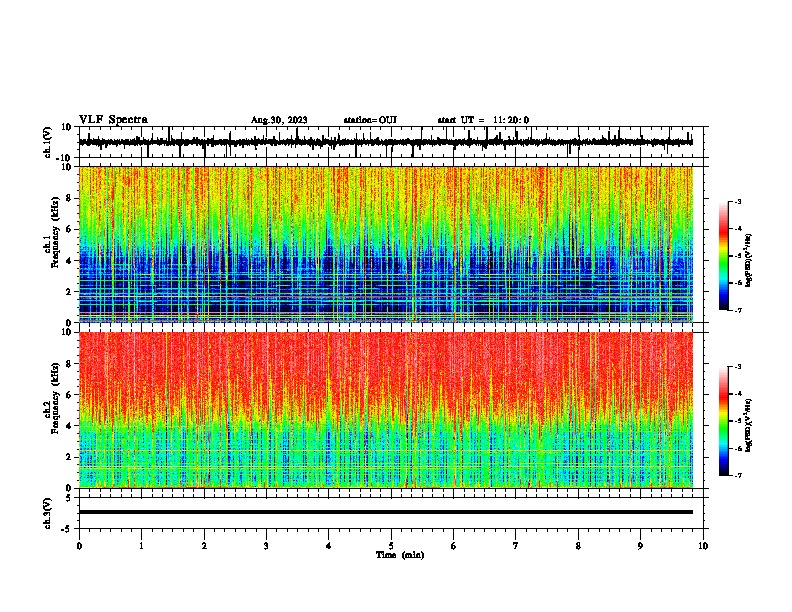
Task: Click the "VLF Spectra" title text
Action: click(113, 120)
